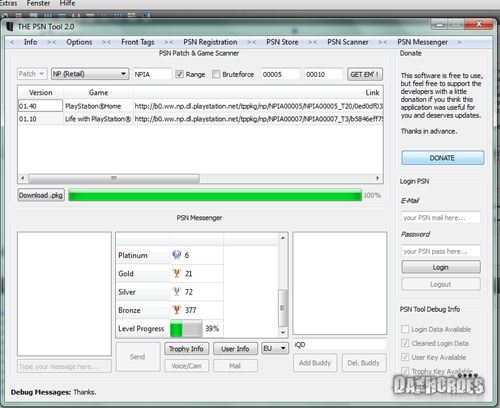The height and width of the screenshot is (408, 500).
Task: Click the Logout button
Action: tap(441, 284)
